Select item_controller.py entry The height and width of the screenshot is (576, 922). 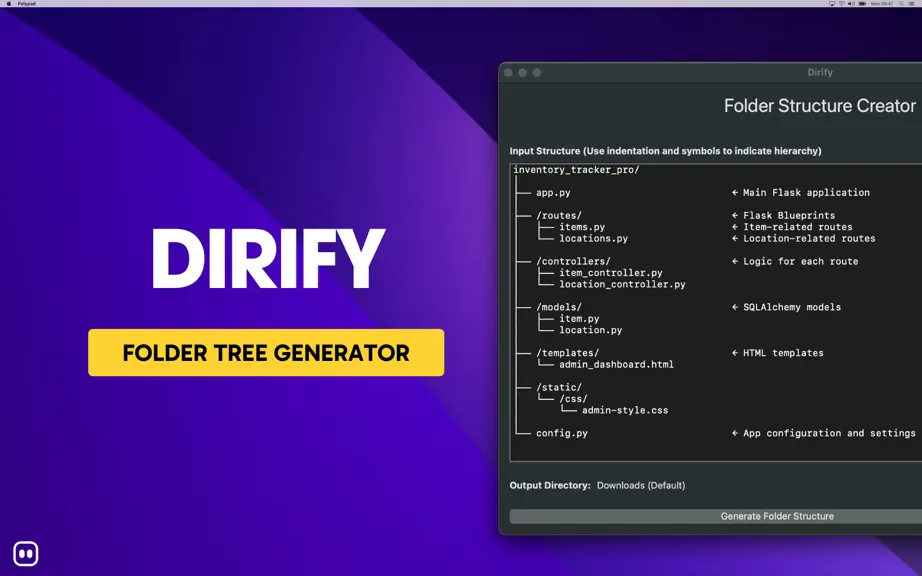coord(610,273)
